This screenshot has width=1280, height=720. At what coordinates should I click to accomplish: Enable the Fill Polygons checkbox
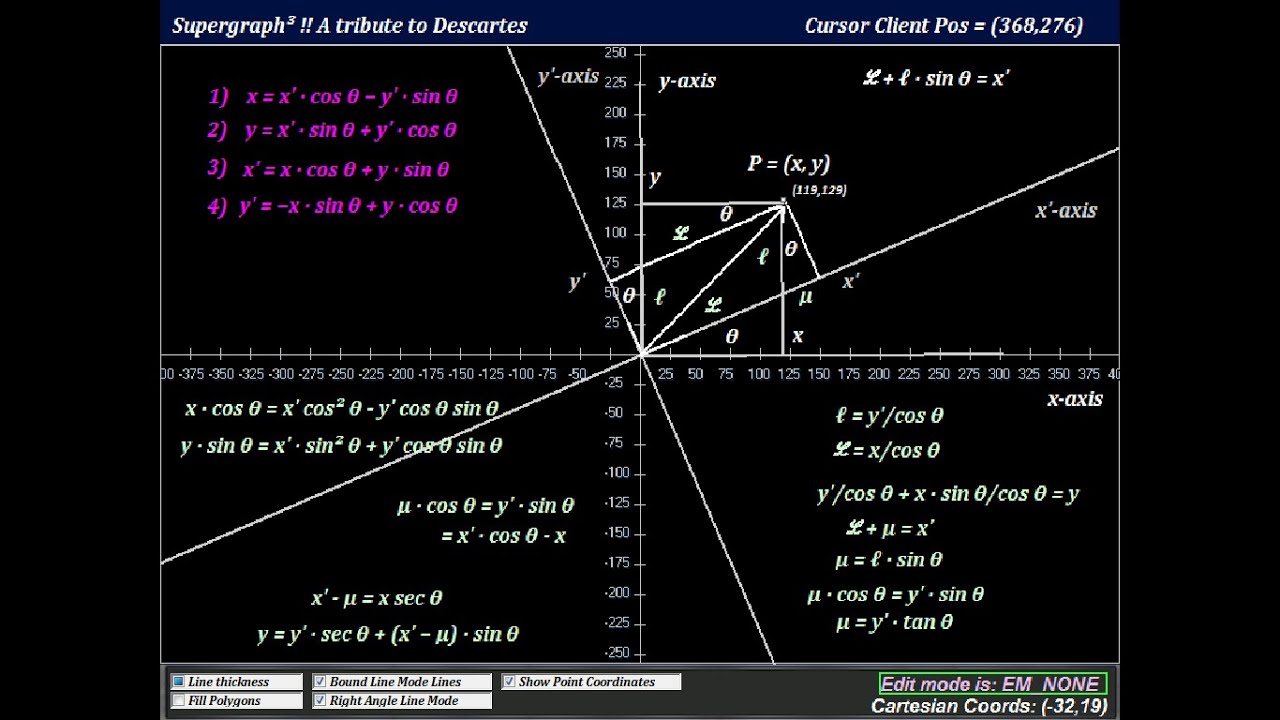tap(178, 701)
